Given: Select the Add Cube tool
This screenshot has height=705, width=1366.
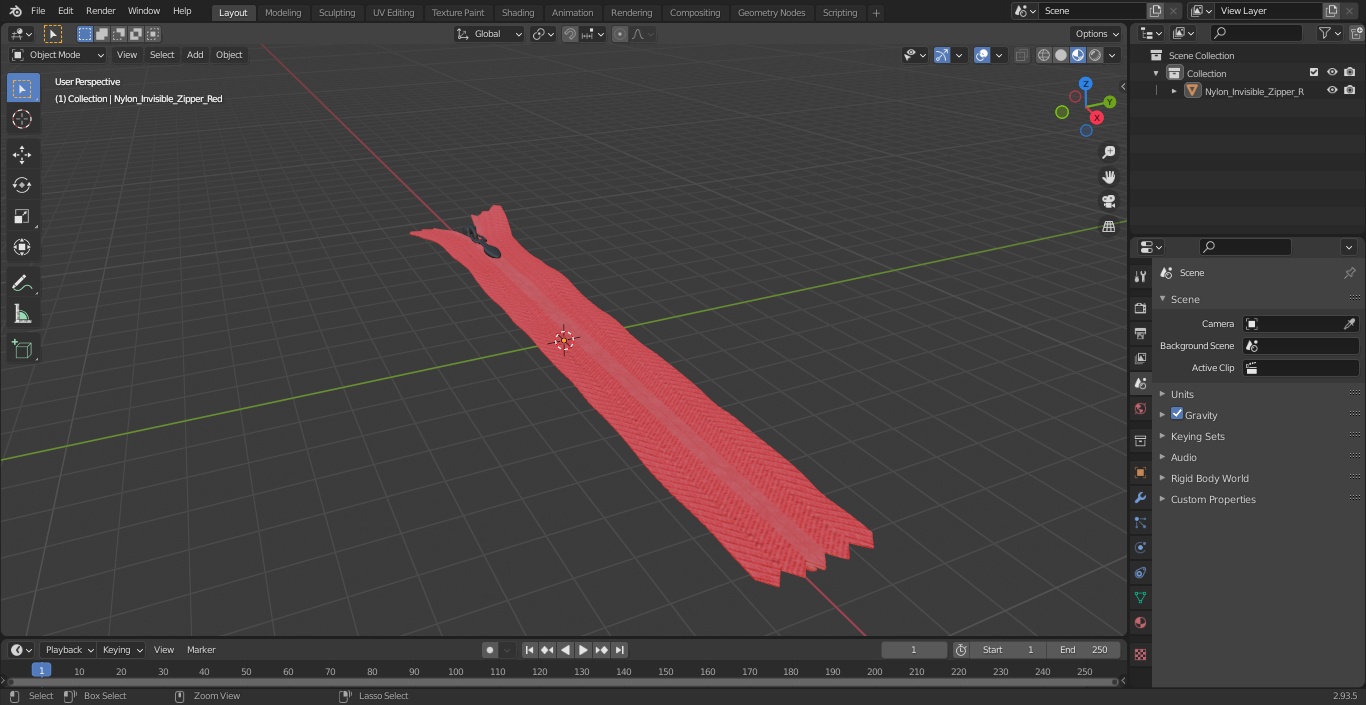Looking at the screenshot, I should [x=22, y=350].
